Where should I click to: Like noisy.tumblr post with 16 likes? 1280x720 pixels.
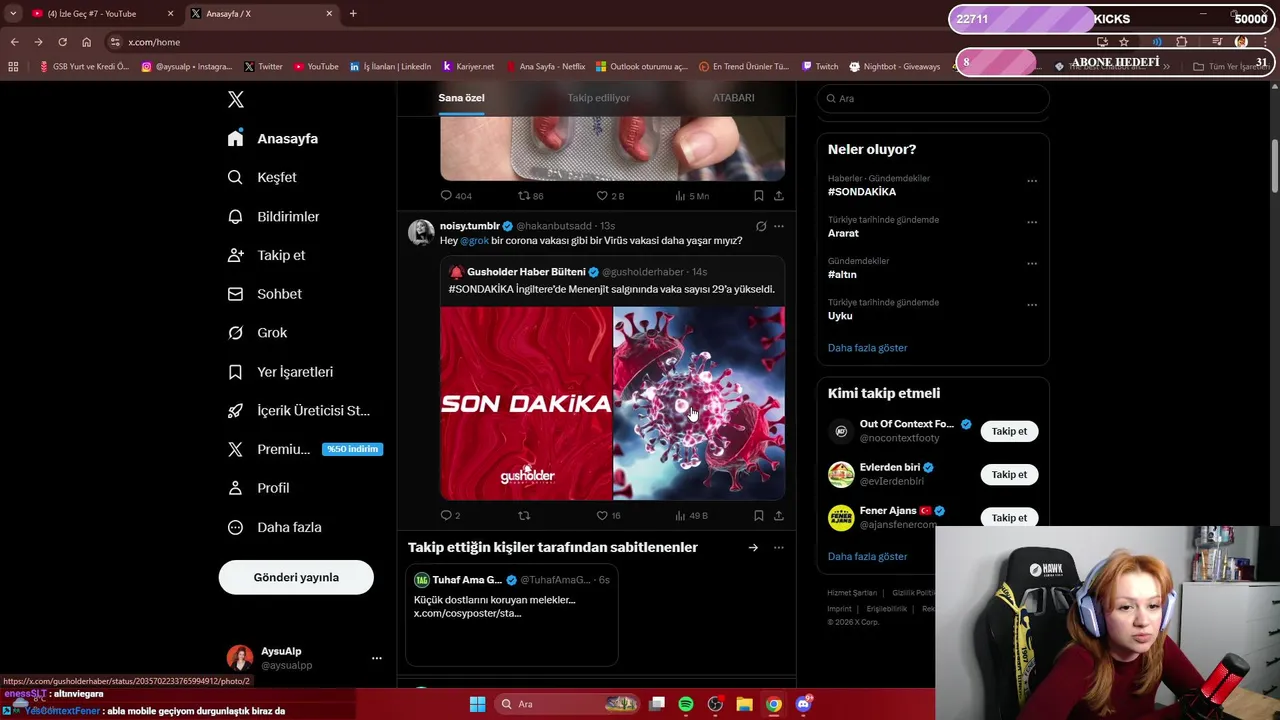(609, 516)
